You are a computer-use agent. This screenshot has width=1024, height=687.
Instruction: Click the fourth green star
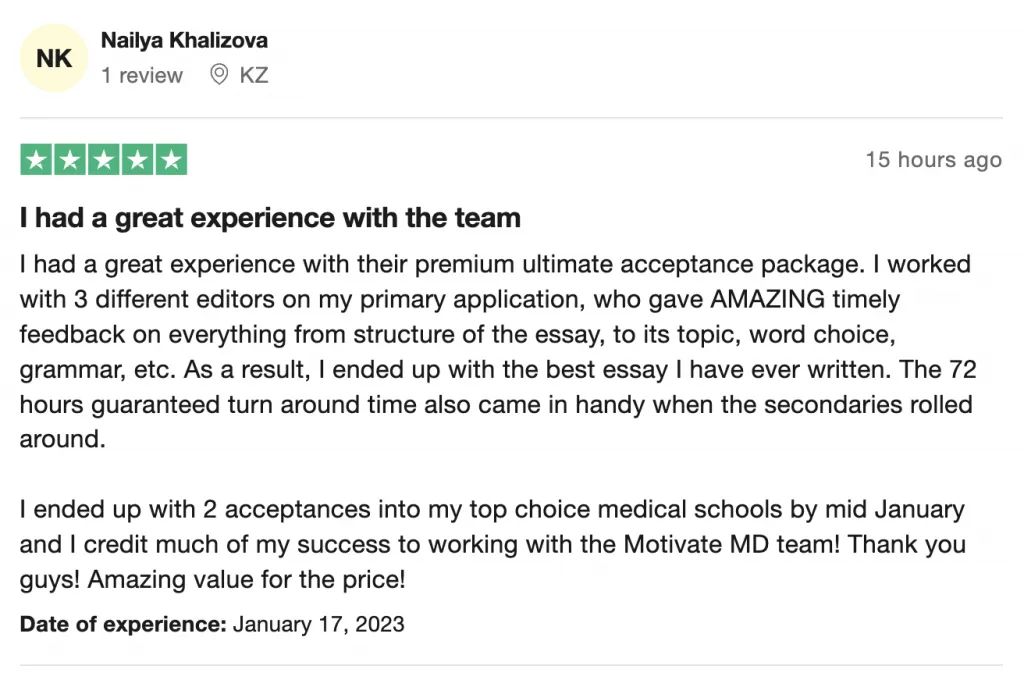(137, 159)
